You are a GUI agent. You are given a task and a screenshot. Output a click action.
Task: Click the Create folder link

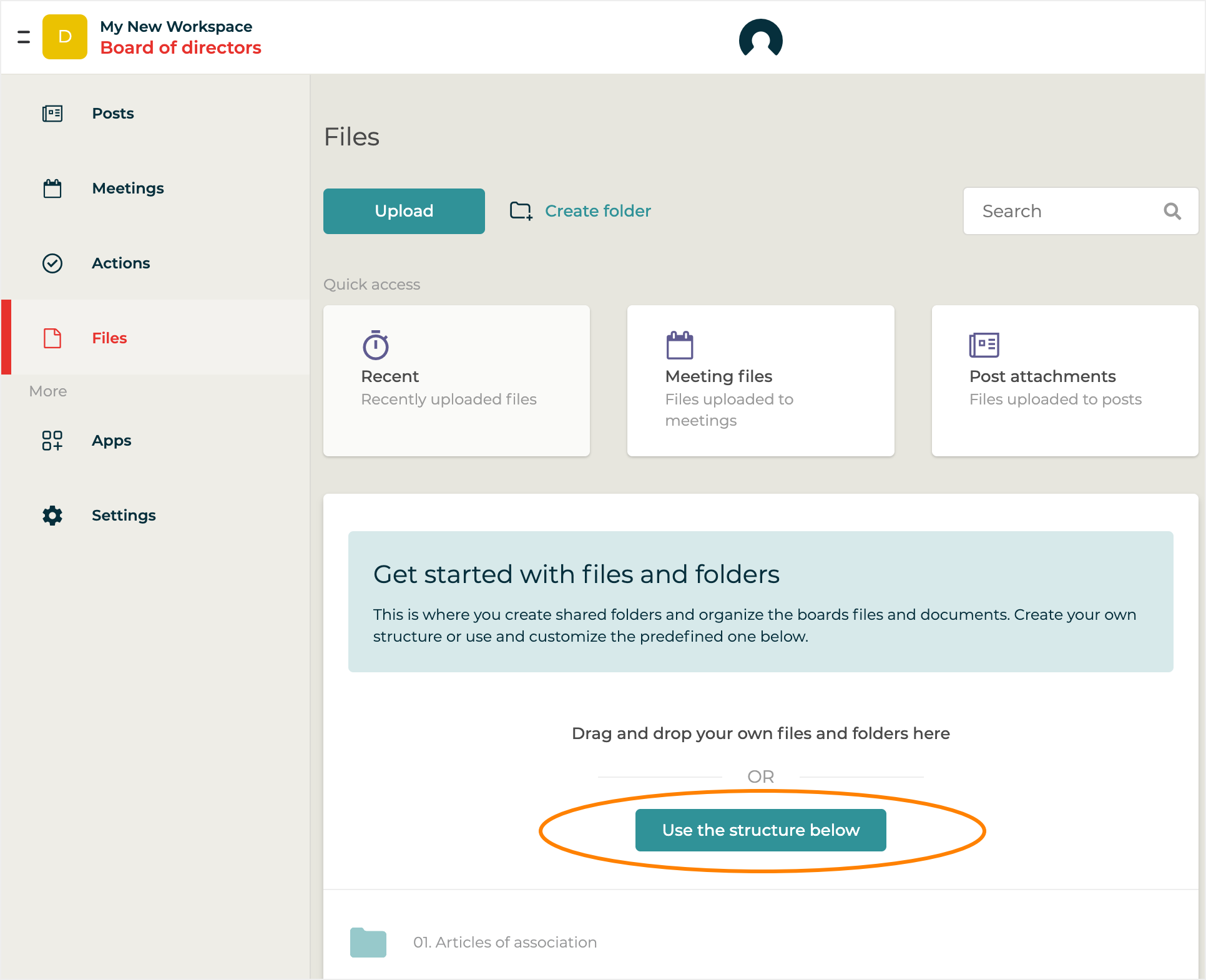coord(597,211)
